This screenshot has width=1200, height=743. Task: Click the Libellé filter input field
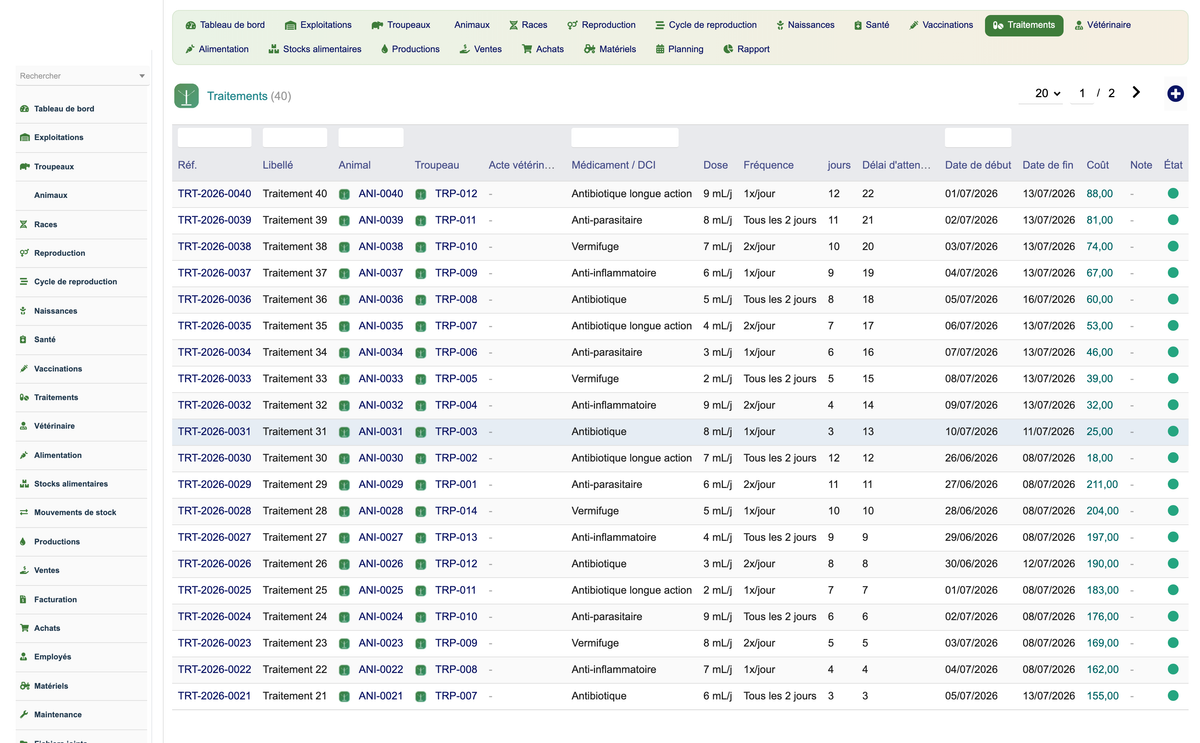pos(295,137)
